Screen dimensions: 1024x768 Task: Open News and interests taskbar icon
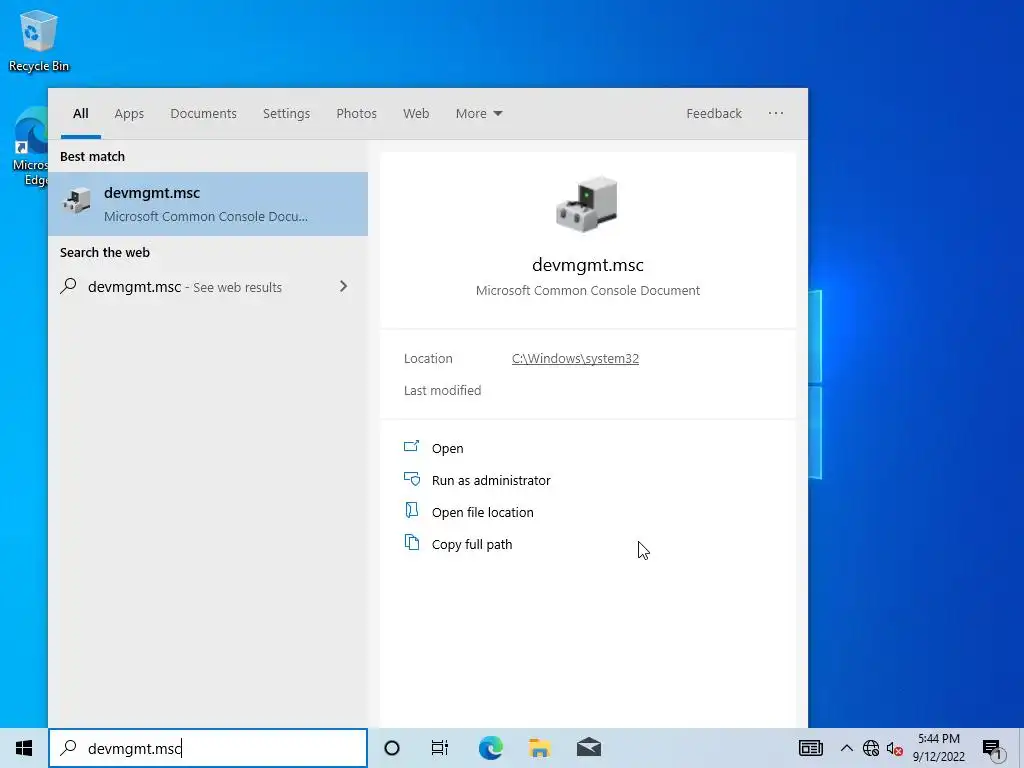(810, 748)
